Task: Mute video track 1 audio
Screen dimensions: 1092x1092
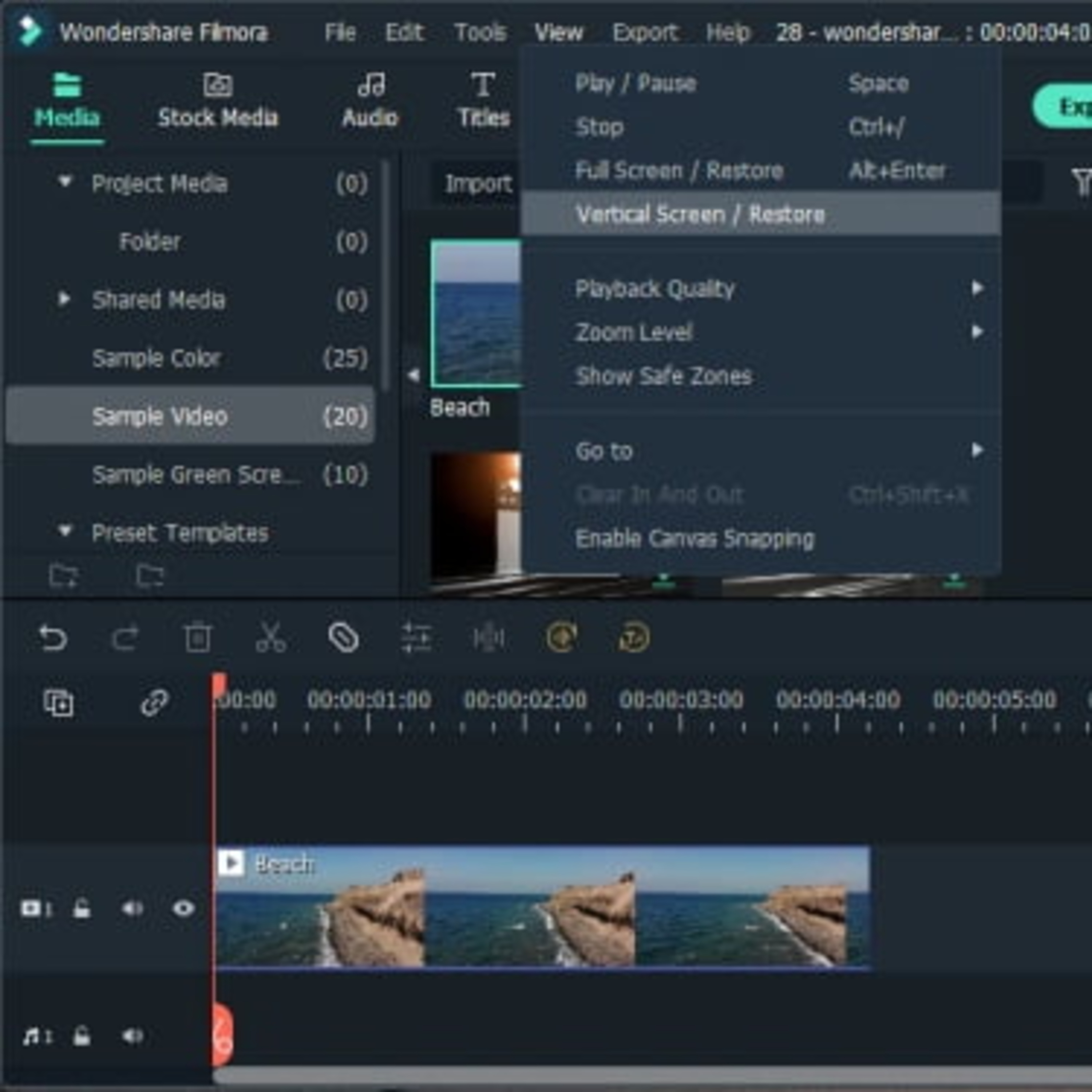Action: (132, 908)
